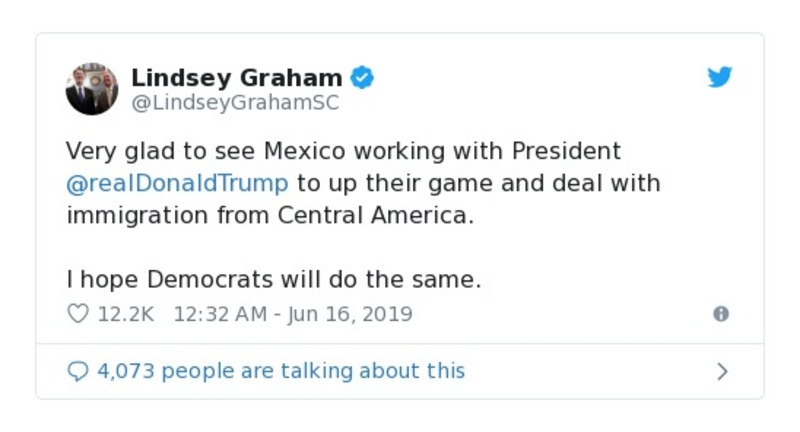
Task: Click the 12.2K likes count
Action: pos(125,314)
